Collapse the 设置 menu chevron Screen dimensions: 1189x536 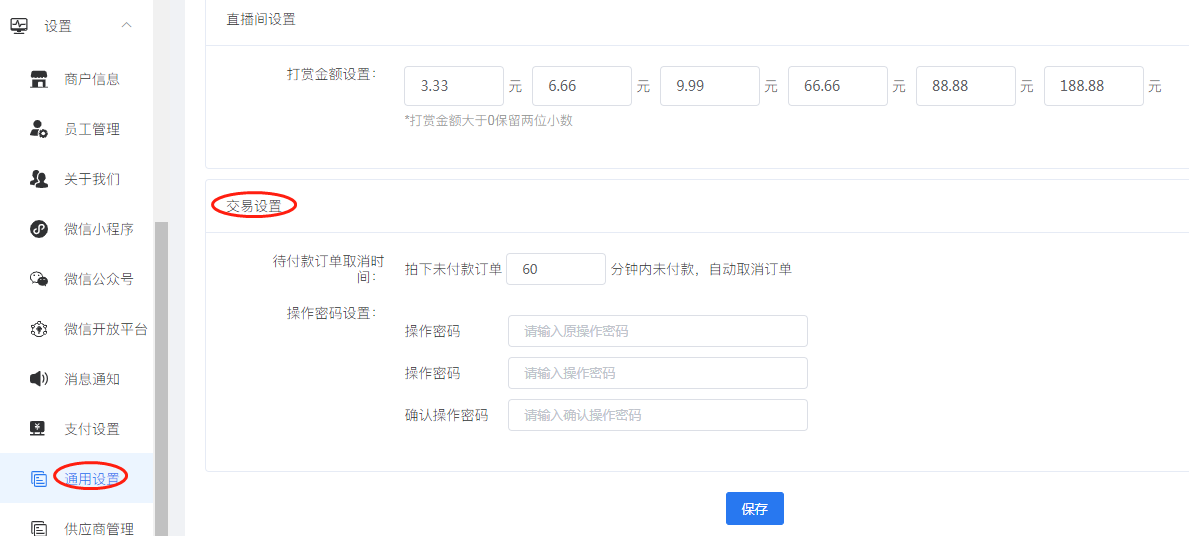(127, 25)
